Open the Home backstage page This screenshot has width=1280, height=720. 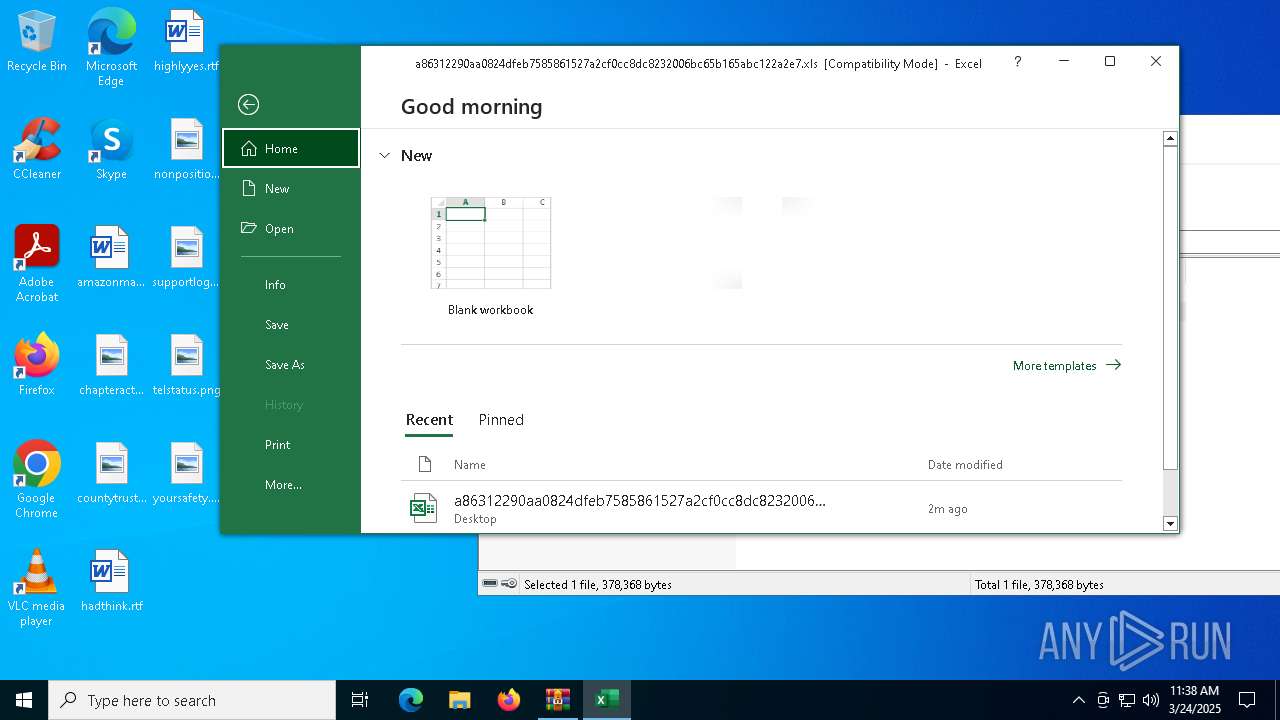pyautogui.click(x=291, y=148)
